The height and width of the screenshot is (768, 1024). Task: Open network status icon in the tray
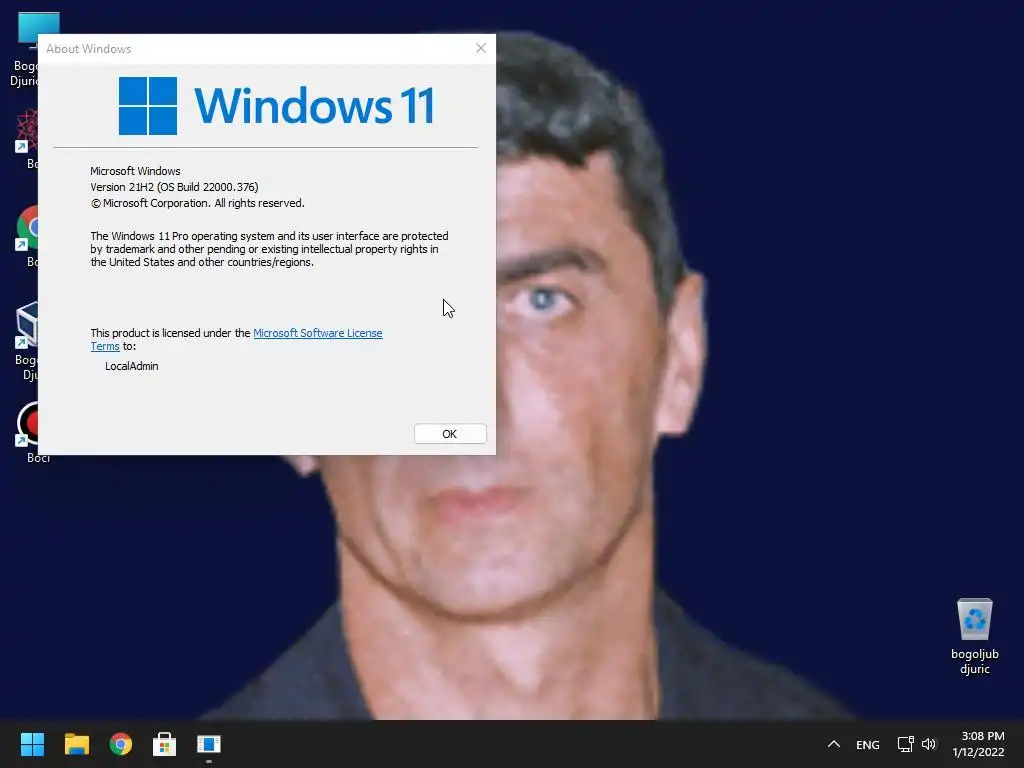[905, 744]
